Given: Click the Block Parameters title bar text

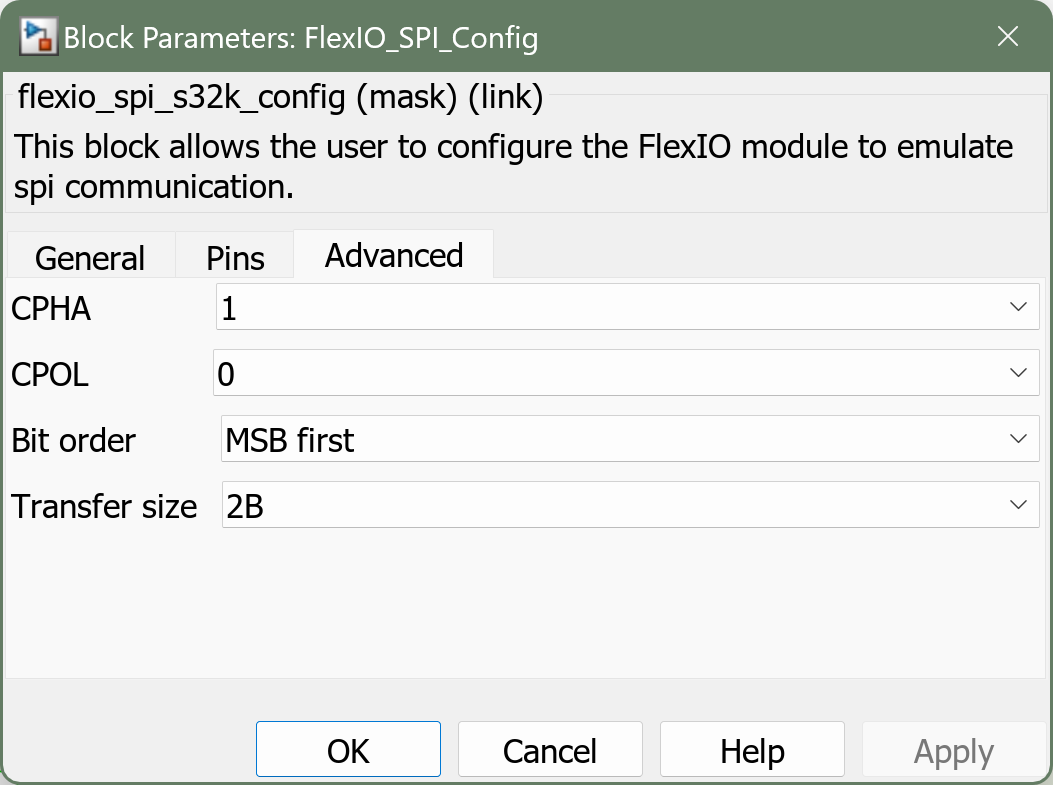Looking at the screenshot, I should pos(301,39).
